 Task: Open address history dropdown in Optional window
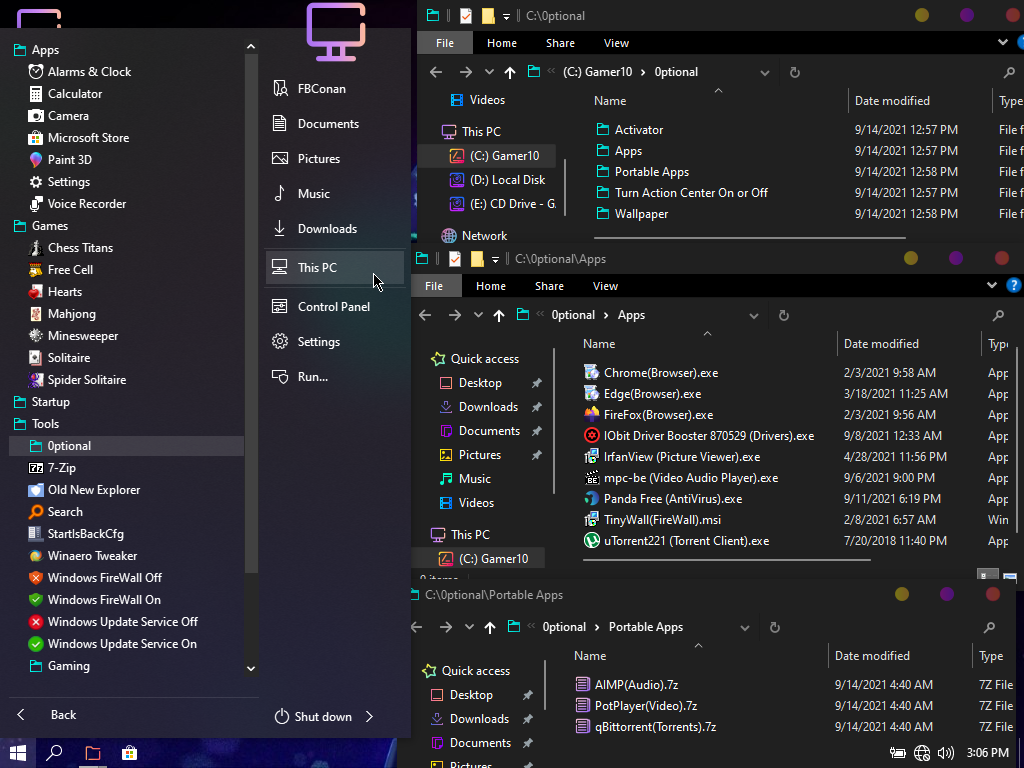765,72
